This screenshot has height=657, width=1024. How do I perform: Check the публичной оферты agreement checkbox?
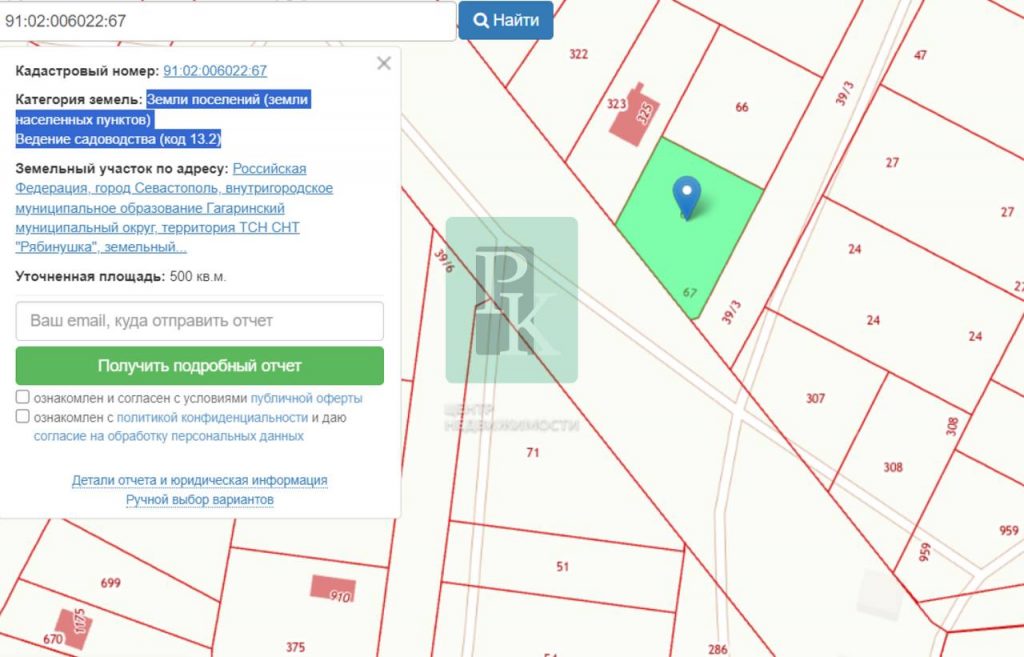[23, 398]
